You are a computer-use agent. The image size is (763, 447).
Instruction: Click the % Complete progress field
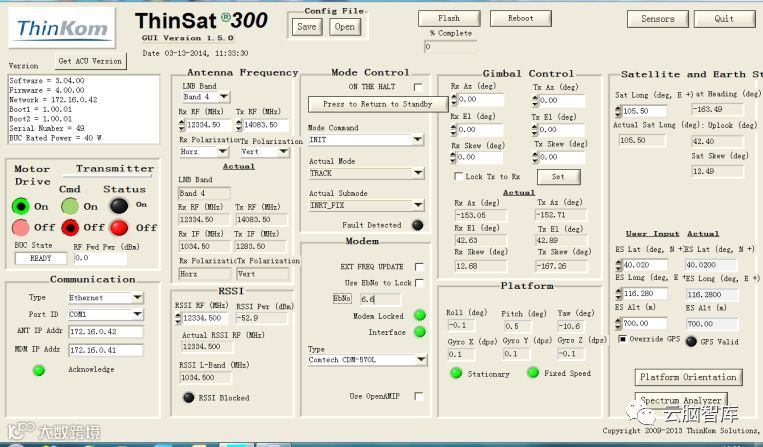point(450,47)
